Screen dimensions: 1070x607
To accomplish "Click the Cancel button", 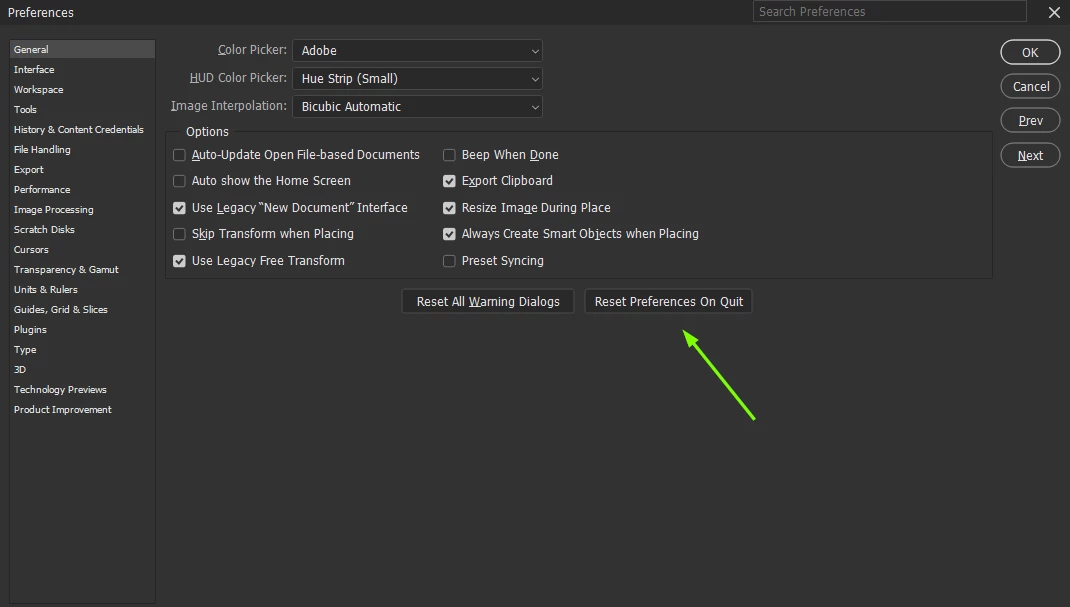I will pyautogui.click(x=1030, y=87).
